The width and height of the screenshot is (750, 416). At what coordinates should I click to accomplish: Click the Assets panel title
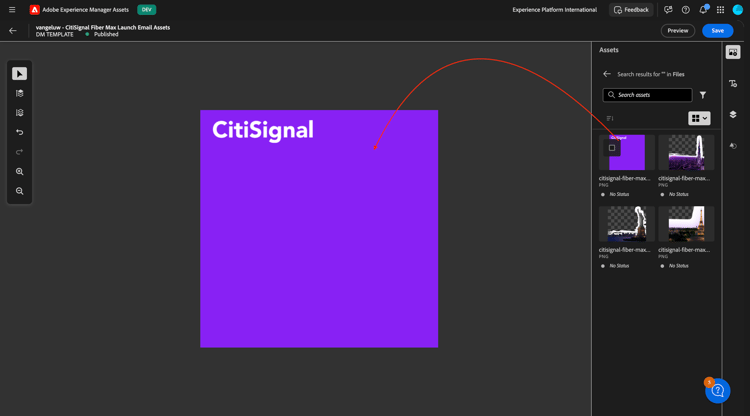pos(608,50)
